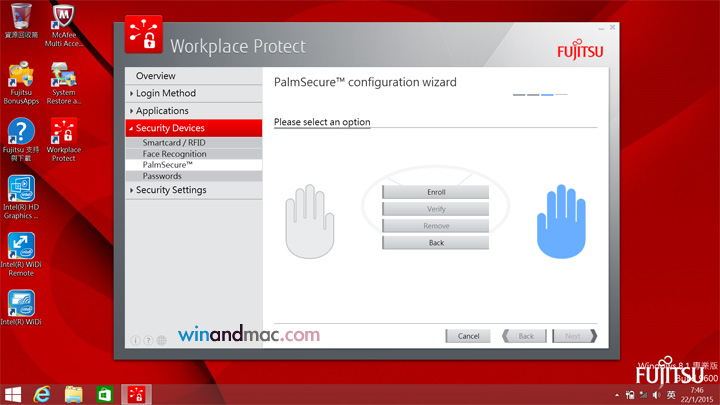Open McAfee Multi Access desktop shortcut
The height and width of the screenshot is (405, 720).
(64, 25)
